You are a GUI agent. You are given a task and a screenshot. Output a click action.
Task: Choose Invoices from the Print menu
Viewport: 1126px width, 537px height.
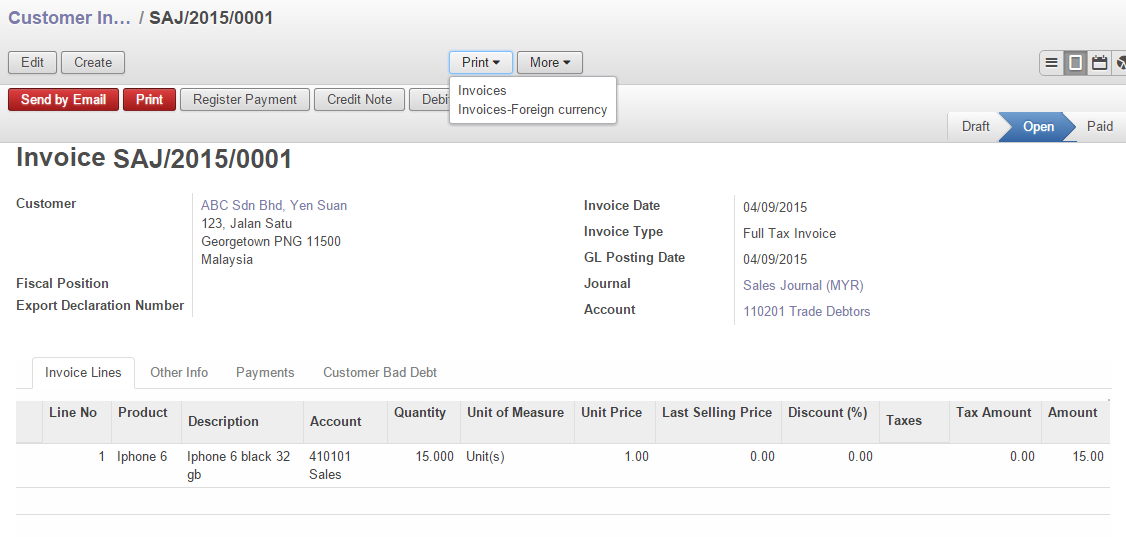click(x=482, y=90)
